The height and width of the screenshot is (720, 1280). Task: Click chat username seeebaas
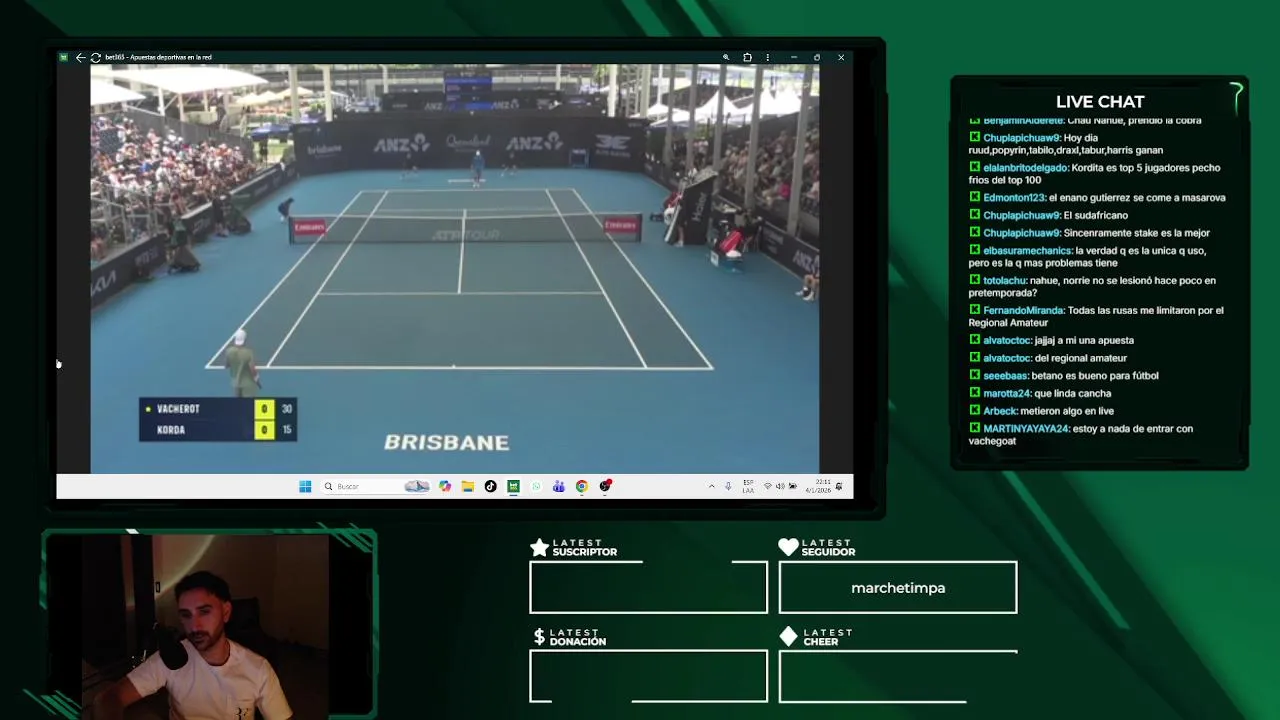tap(1006, 376)
